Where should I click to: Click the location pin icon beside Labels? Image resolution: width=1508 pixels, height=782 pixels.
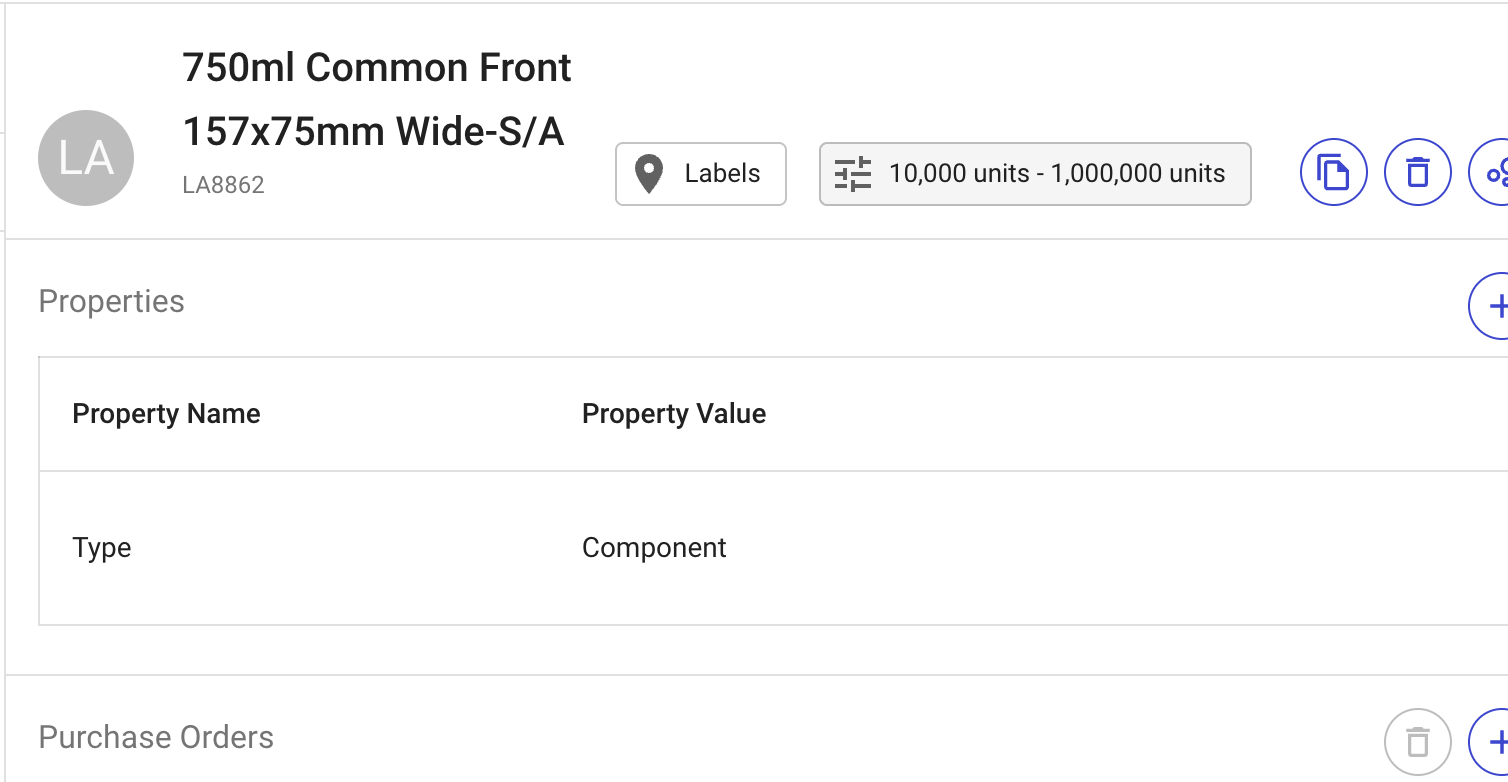click(649, 174)
